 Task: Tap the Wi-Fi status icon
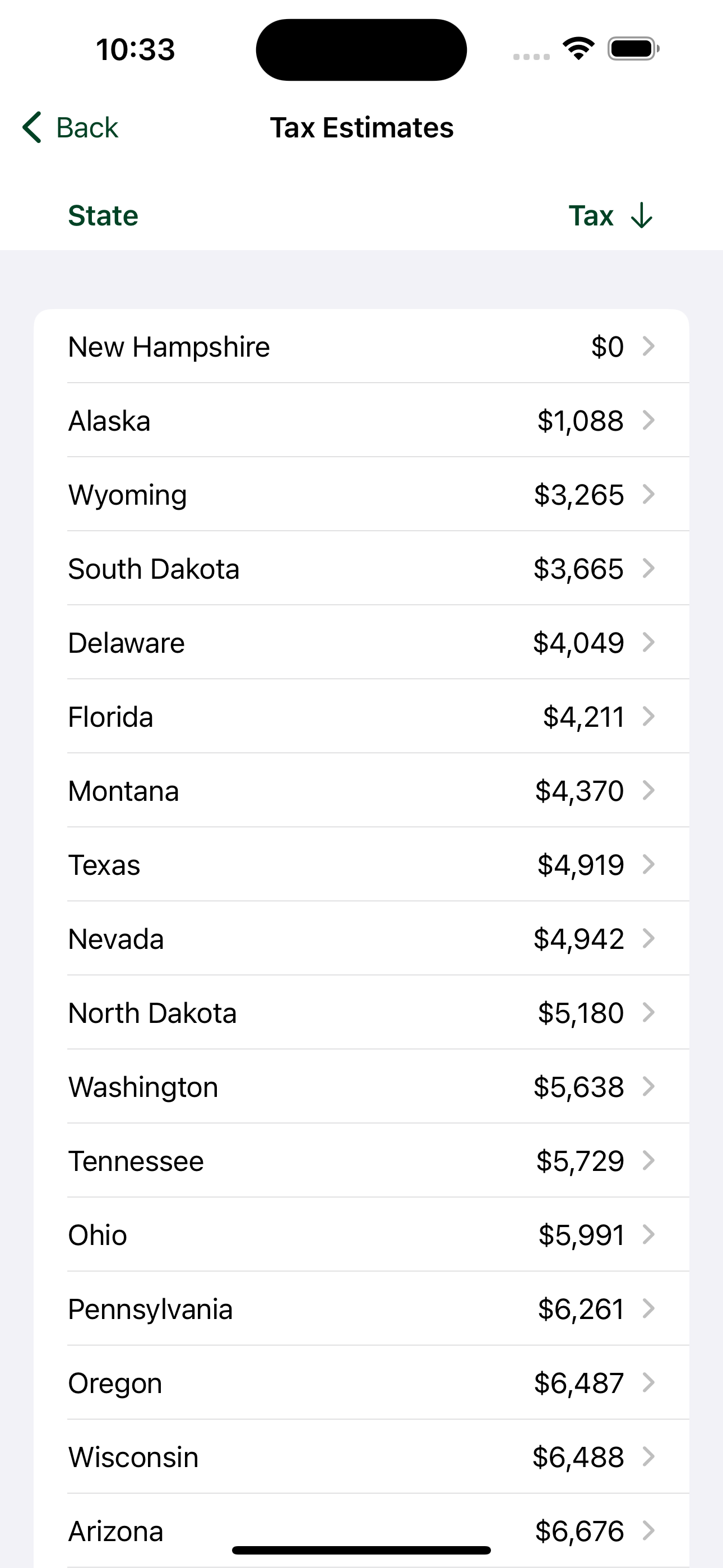pos(579,49)
